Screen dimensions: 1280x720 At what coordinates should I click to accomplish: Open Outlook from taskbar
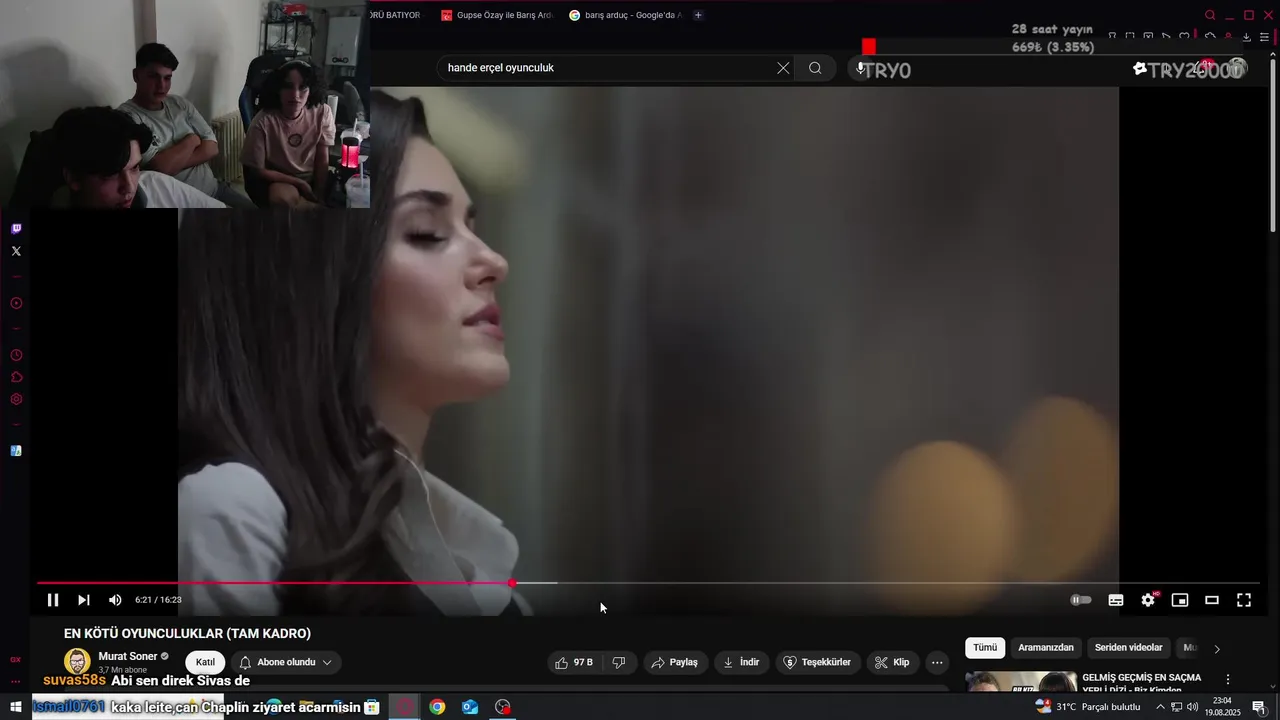470,707
